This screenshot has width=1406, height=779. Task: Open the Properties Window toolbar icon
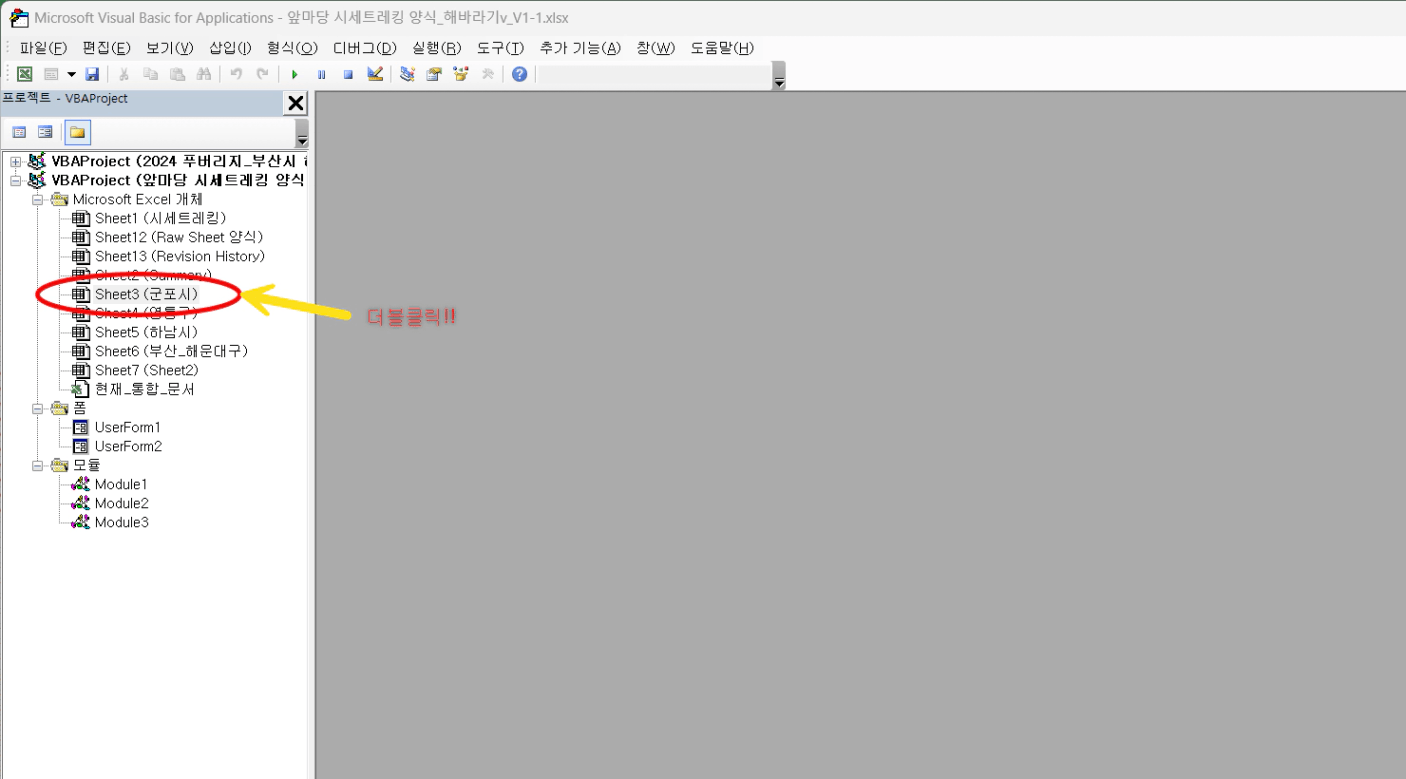[434, 74]
